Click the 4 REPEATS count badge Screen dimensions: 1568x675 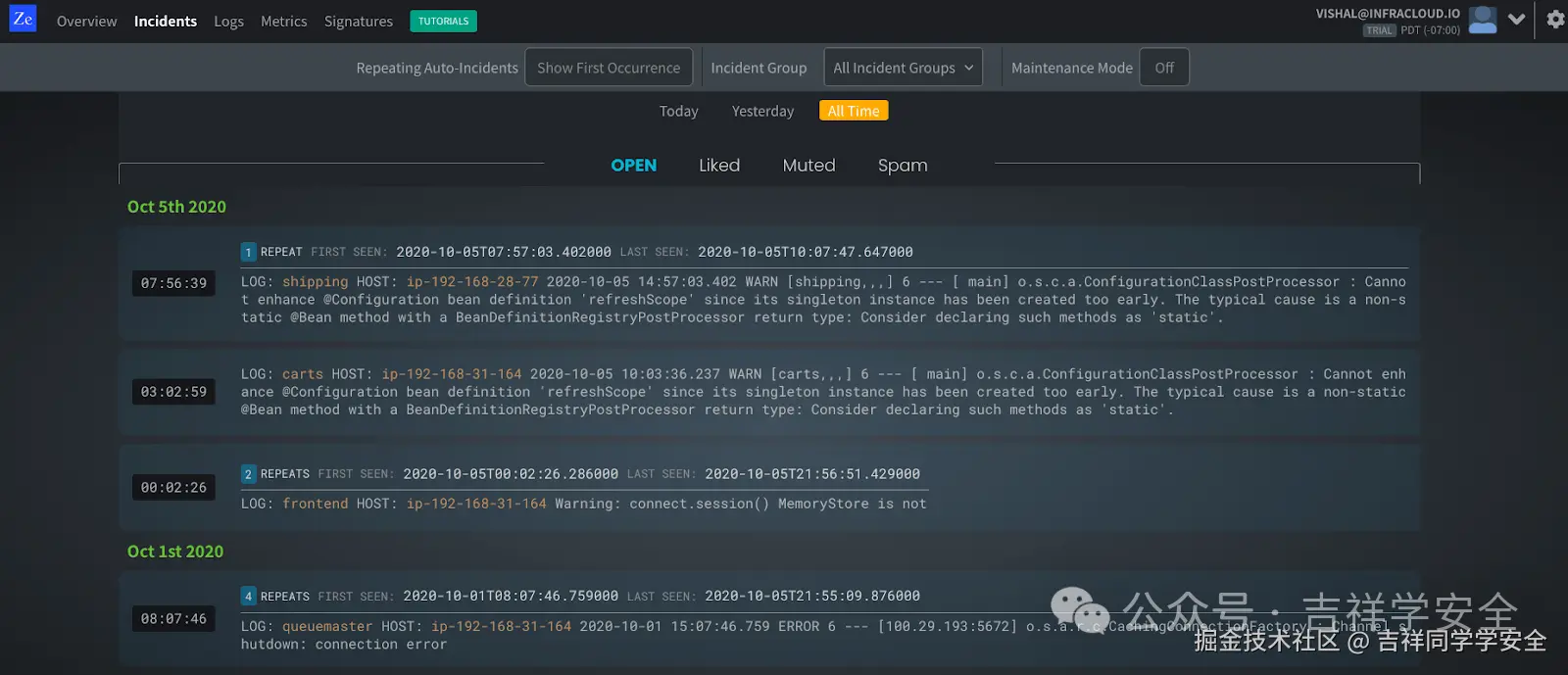(249, 596)
